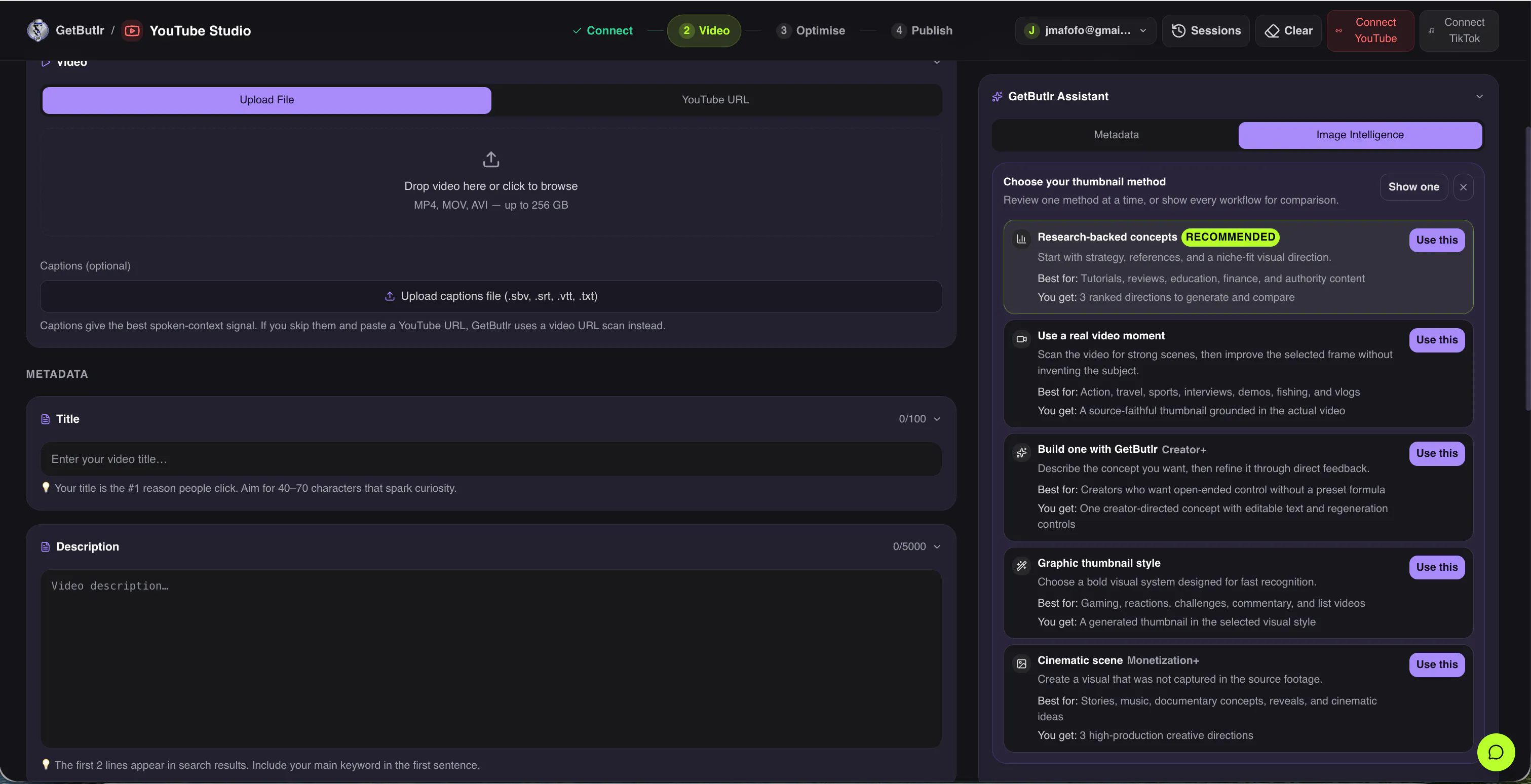Collapse the Video section chevron
Viewport: 1531px width, 784px height.
(937, 62)
